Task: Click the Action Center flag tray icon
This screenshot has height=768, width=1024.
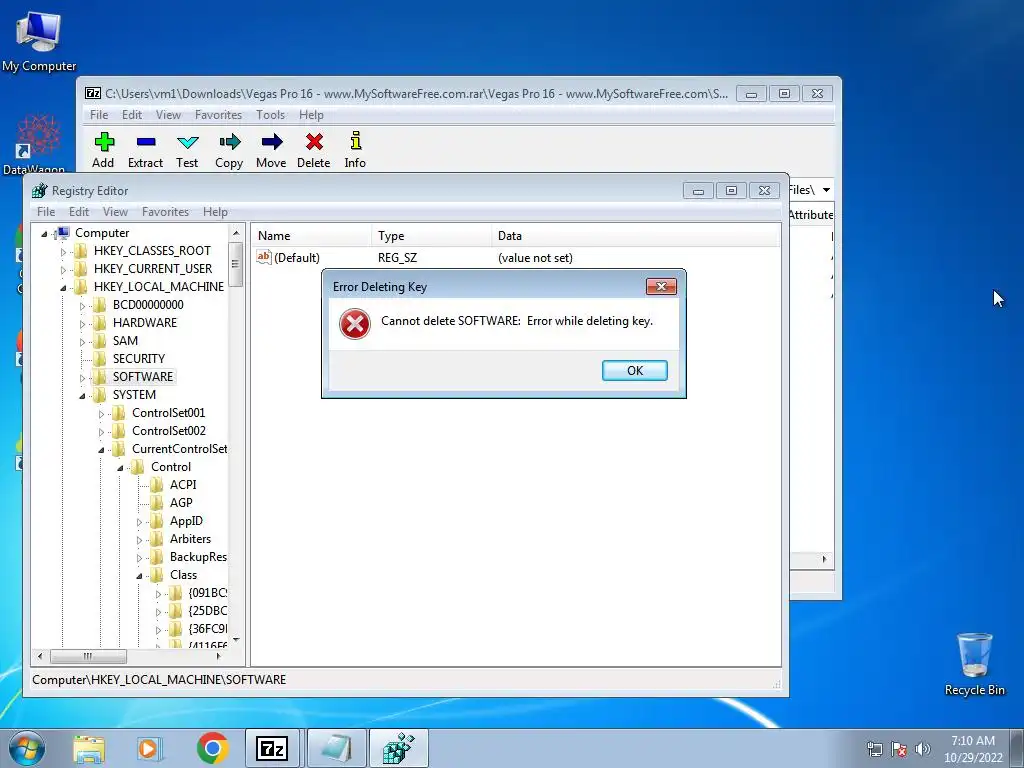Action: (899, 749)
